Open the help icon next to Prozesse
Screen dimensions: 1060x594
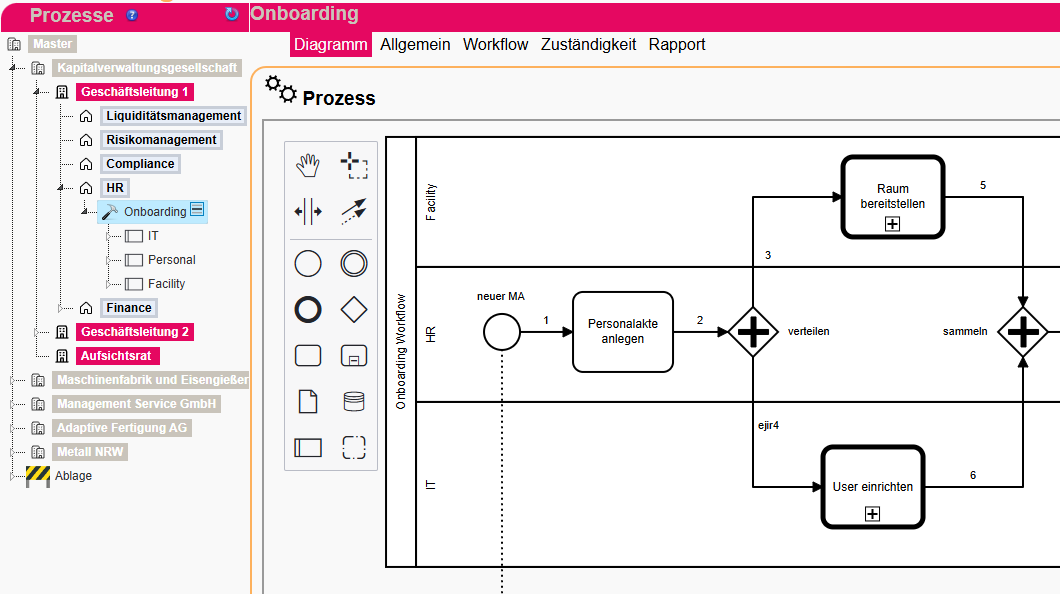(132, 15)
